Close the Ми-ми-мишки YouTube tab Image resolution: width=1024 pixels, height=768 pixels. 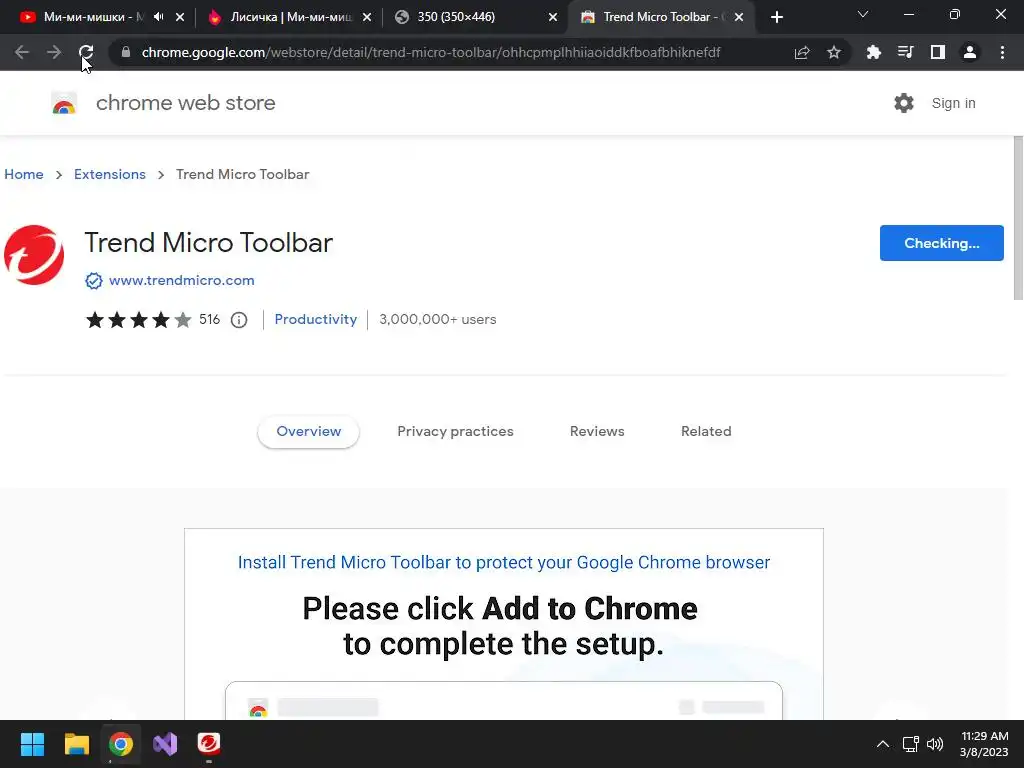tap(180, 17)
